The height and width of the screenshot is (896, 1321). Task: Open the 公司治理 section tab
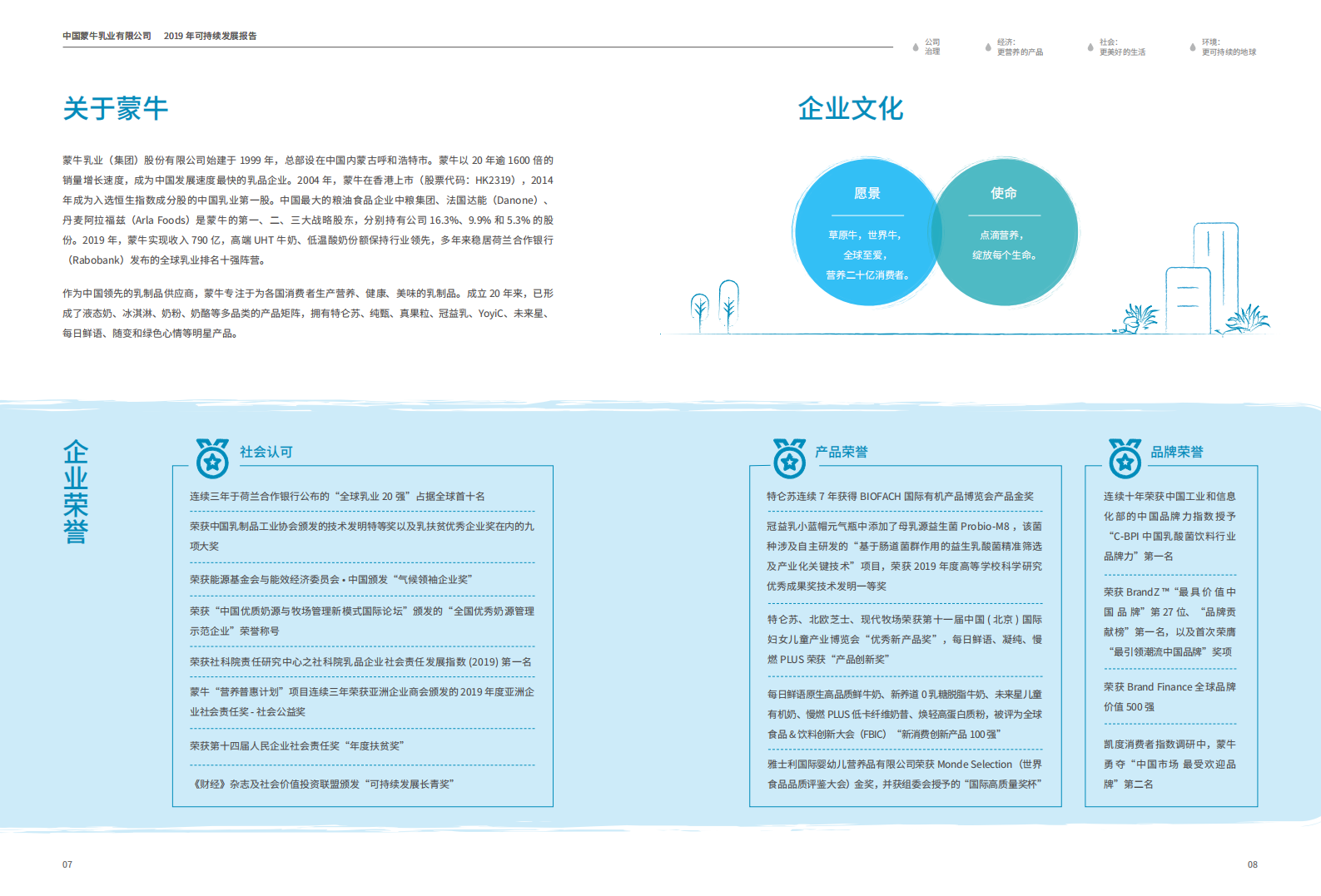click(932, 47)
